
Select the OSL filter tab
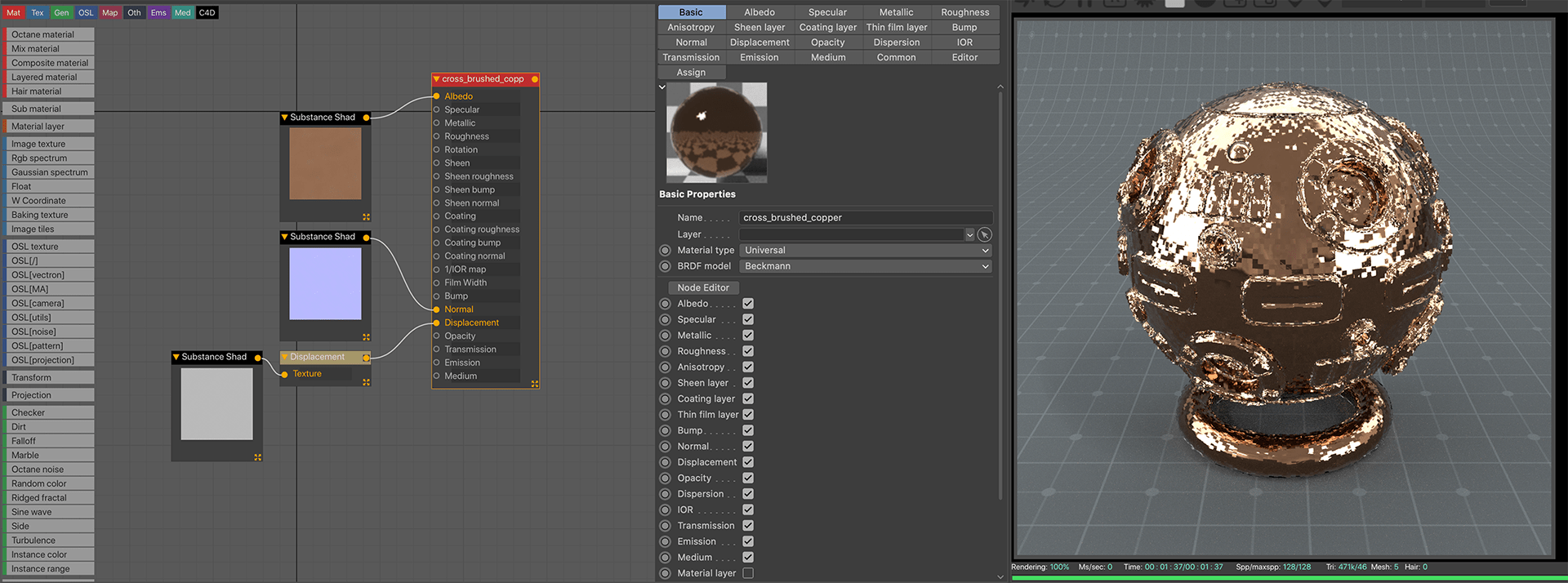[x=86, y=12]
